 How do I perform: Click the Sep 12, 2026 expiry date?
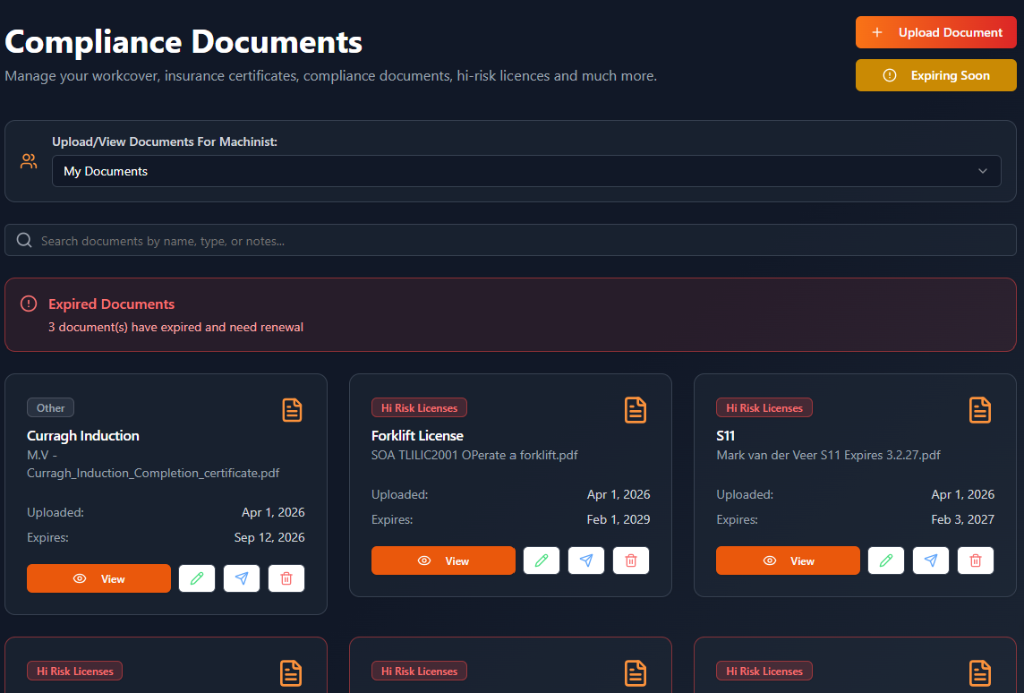(269, 538)
